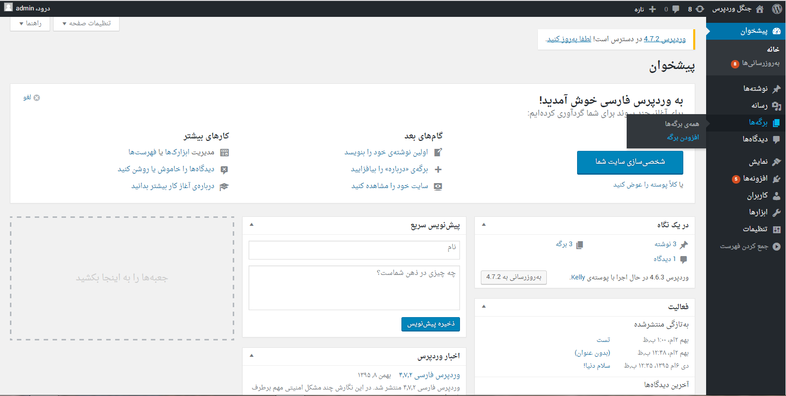Click the admin avatar in top bar

(9, 8)
